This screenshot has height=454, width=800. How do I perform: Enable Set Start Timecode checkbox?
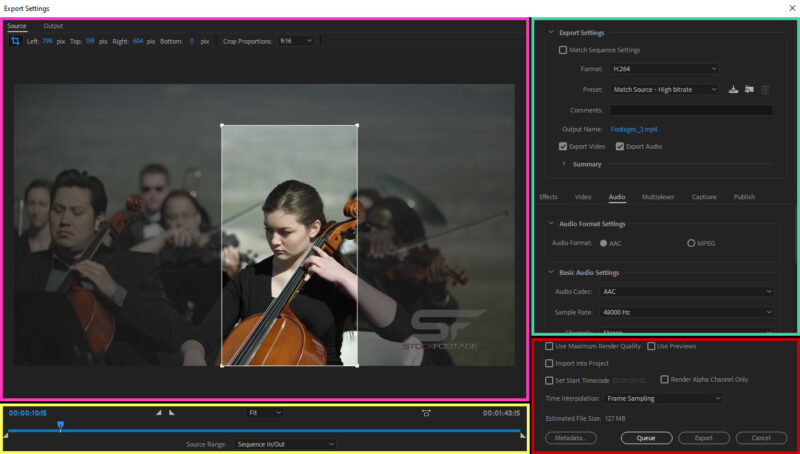click(549, 381)
